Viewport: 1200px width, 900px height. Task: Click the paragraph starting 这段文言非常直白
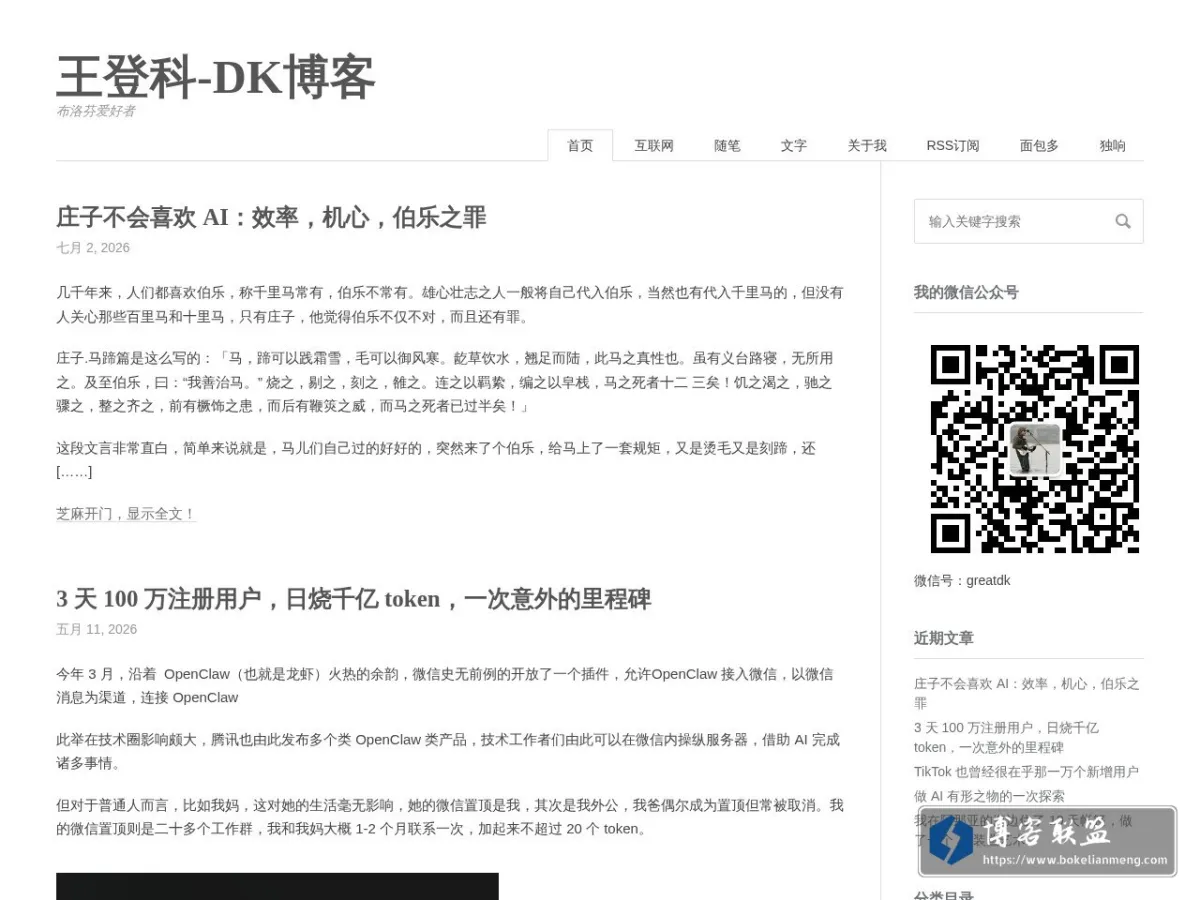pyautogui.click(x=436, y=459)
